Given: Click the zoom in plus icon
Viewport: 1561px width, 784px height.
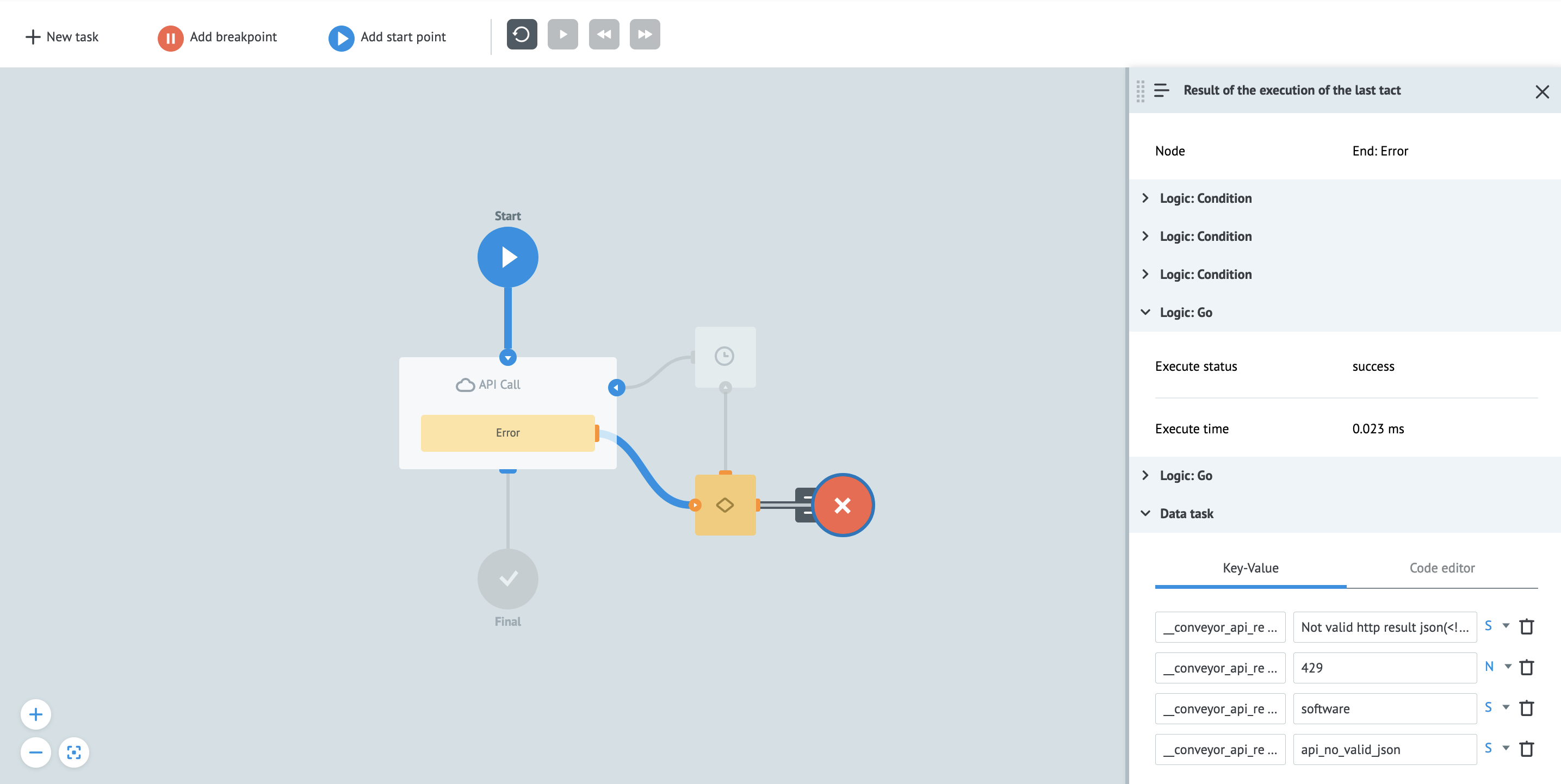Looking at the screenshot, I should tap(36, 714).
